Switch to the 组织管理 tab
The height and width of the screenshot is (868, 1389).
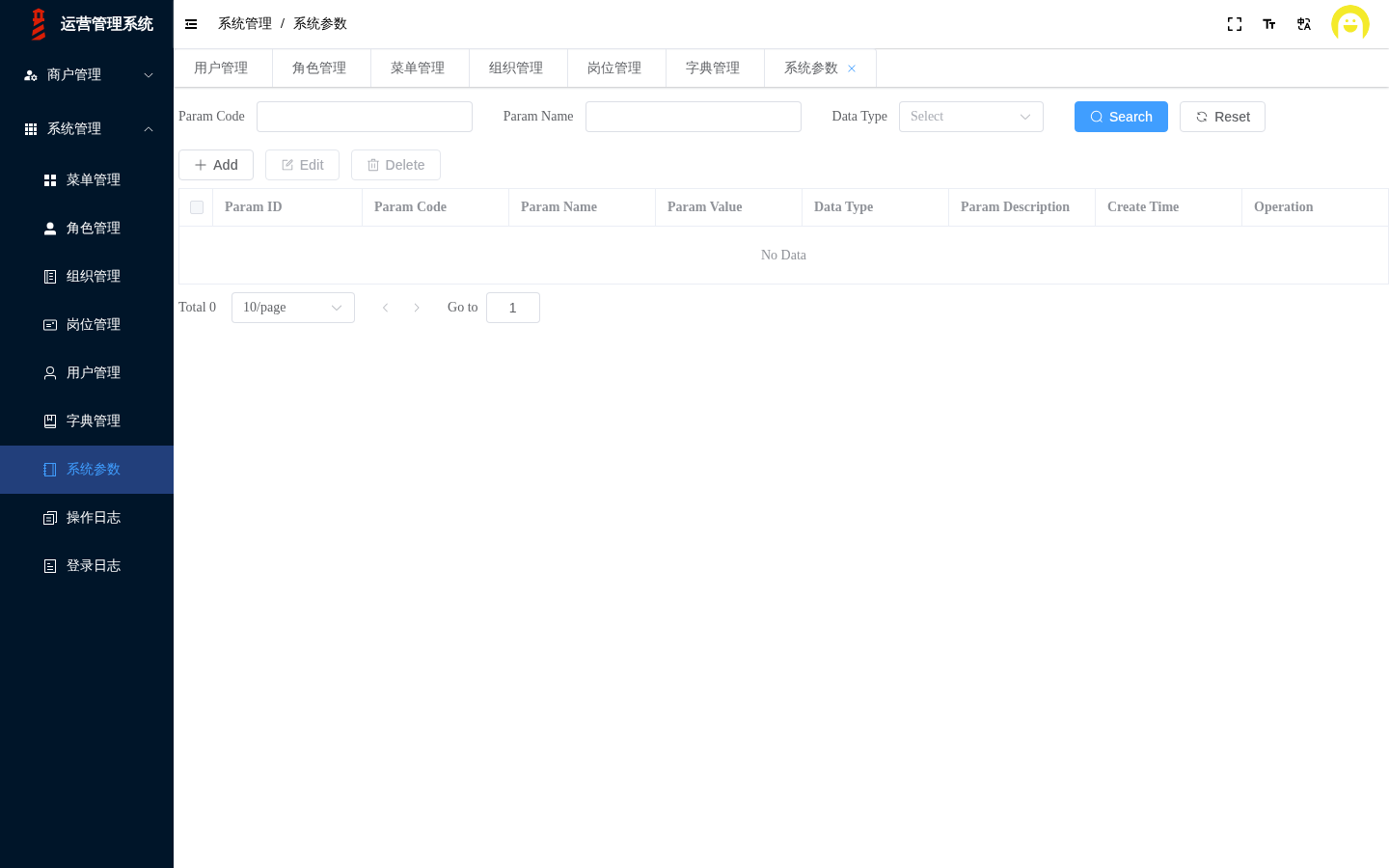[x=517, y=68]
